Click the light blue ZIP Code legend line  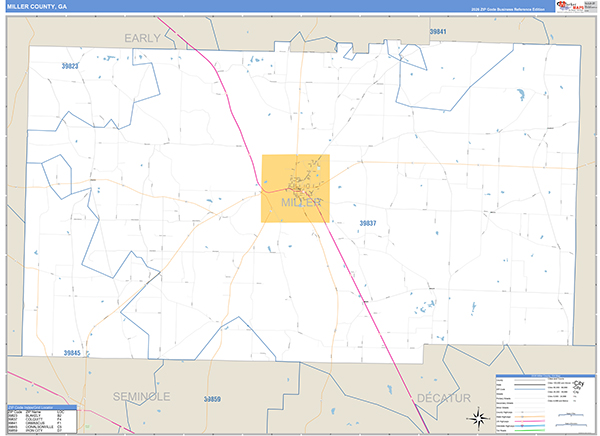point(530,389)
